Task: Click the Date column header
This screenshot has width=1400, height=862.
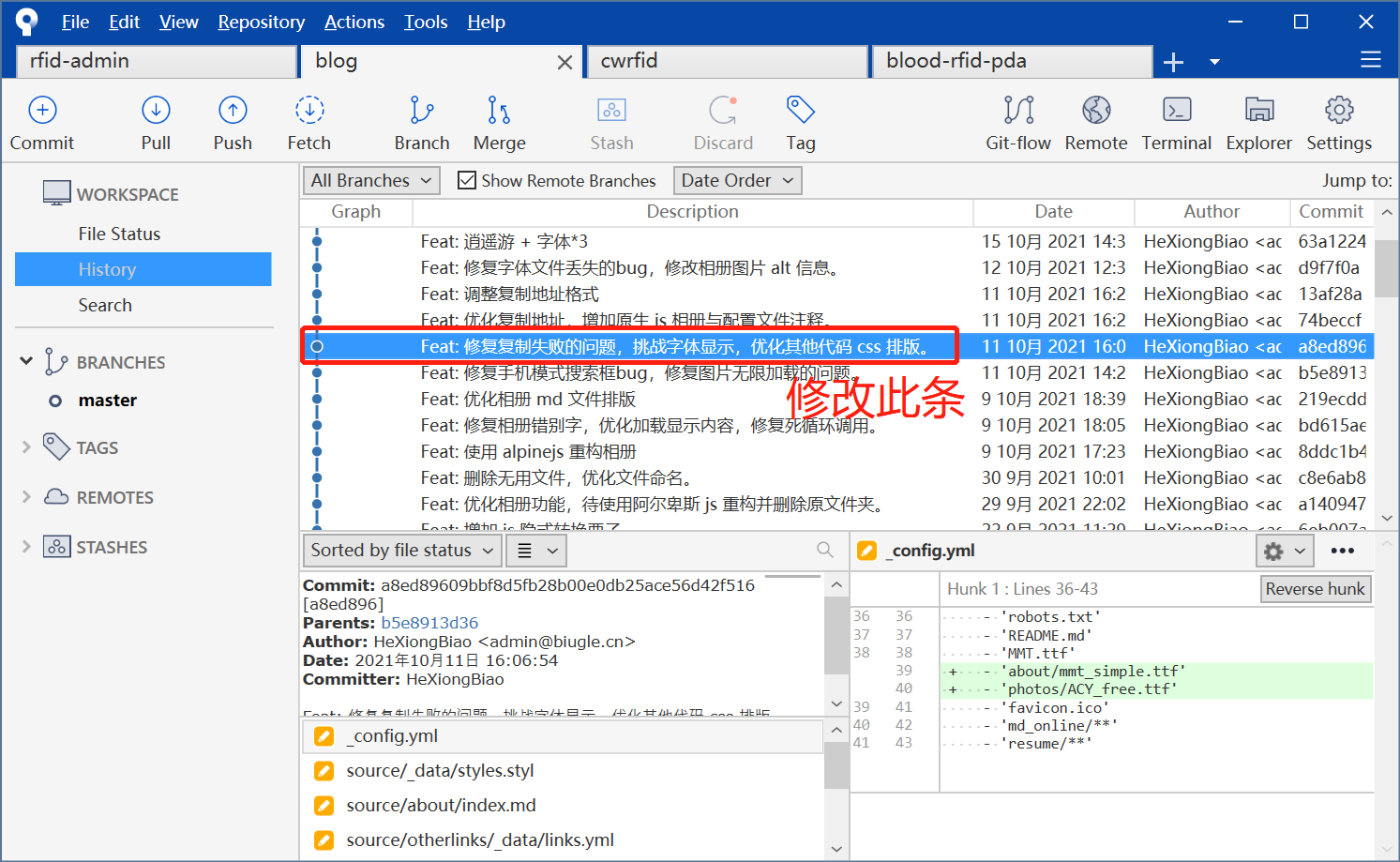Action: point(1053,212)
